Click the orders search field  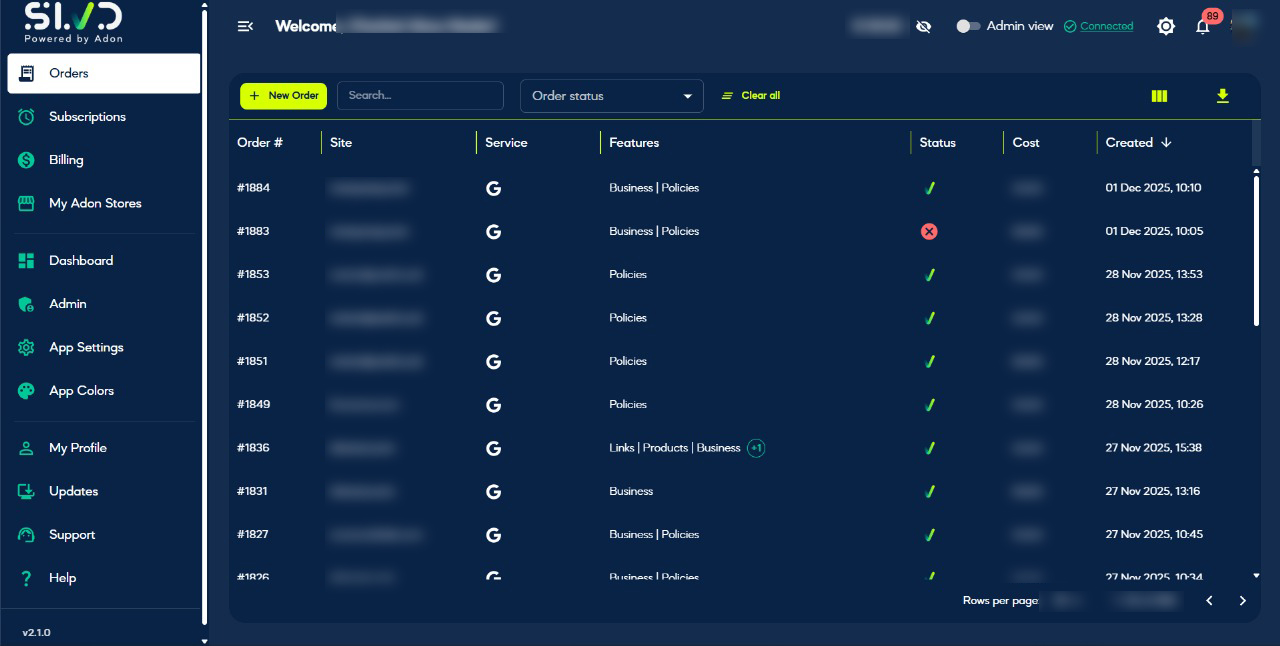click(420, 96)
